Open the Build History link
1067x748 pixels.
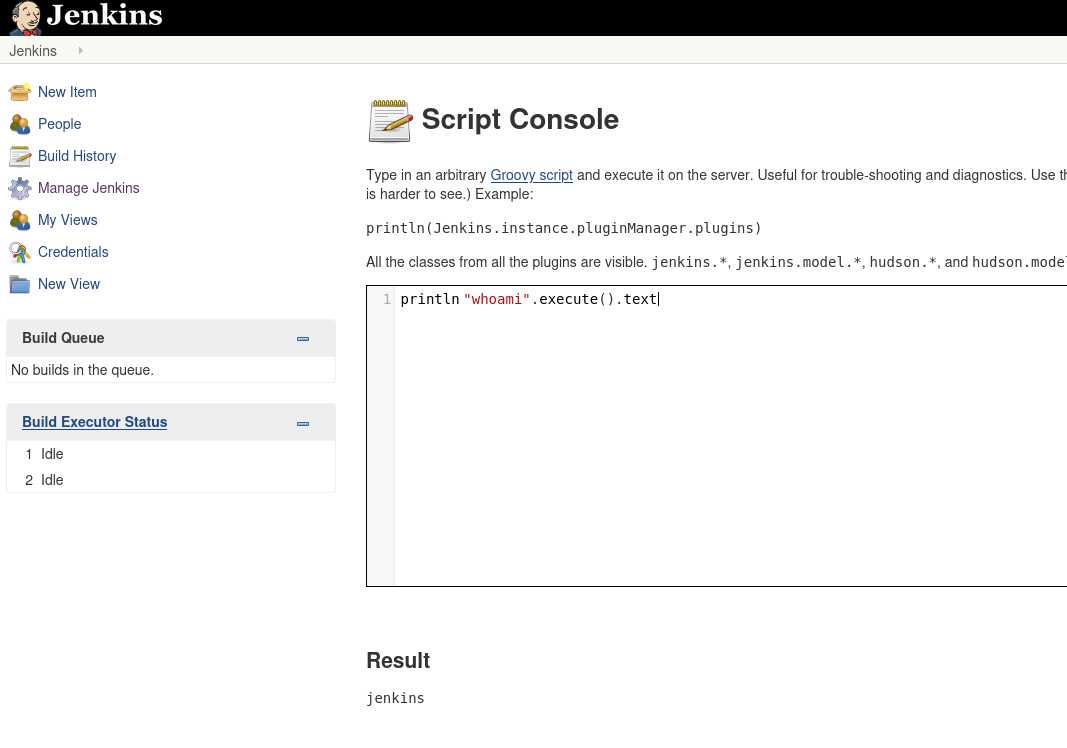pyautogui.click(x=77, y=156)
